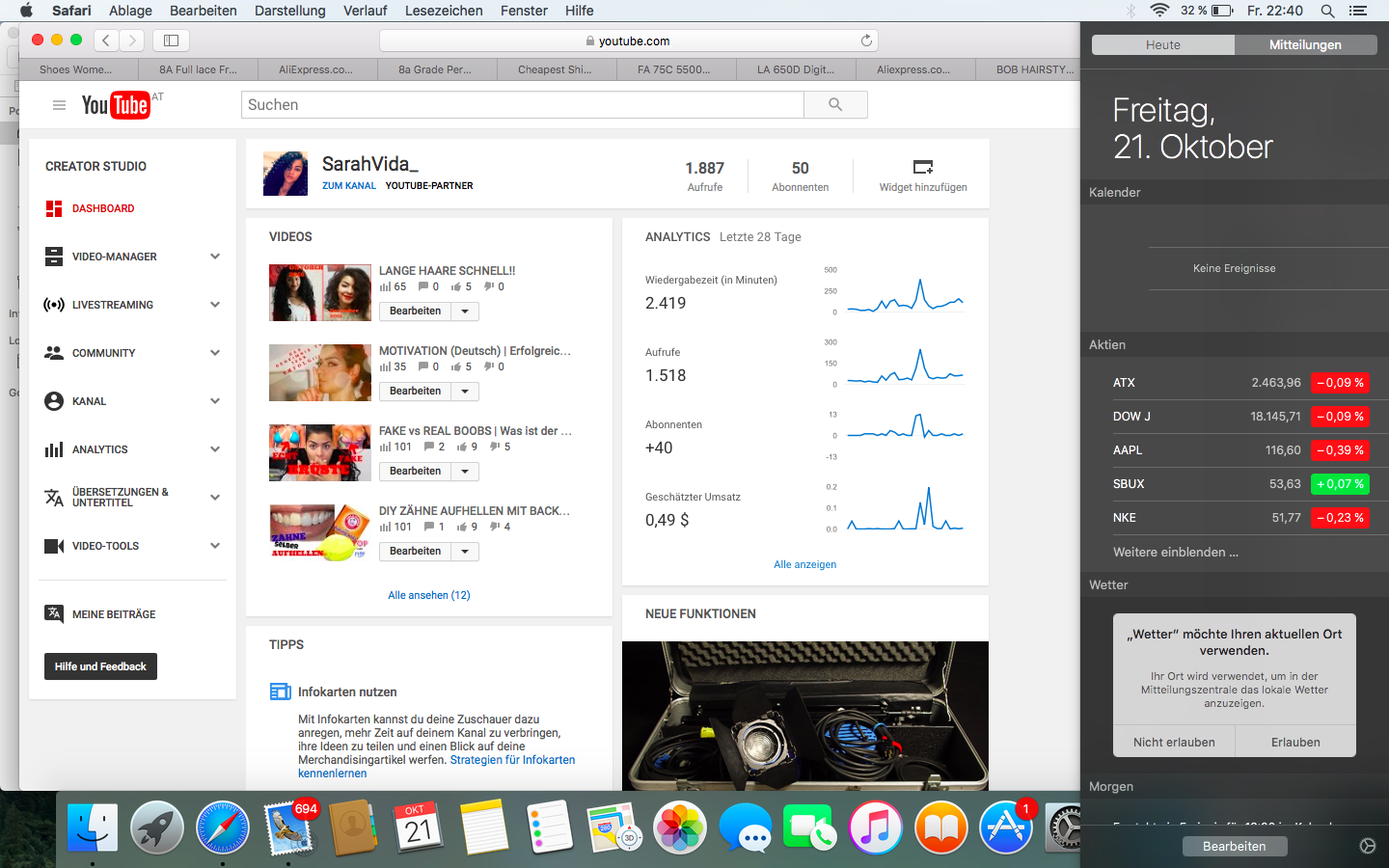Click Bearbeiten for DIY ZÄHNE AUFHELLEN

pos(416,552)
